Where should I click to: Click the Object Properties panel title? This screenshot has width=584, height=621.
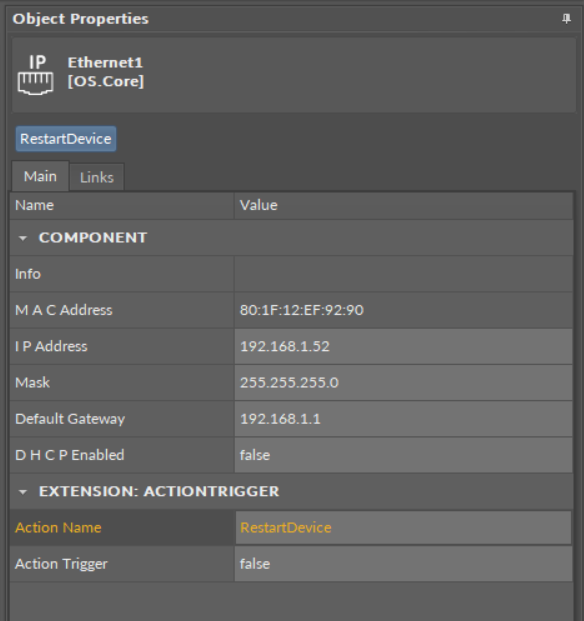(x=81, y=19)
